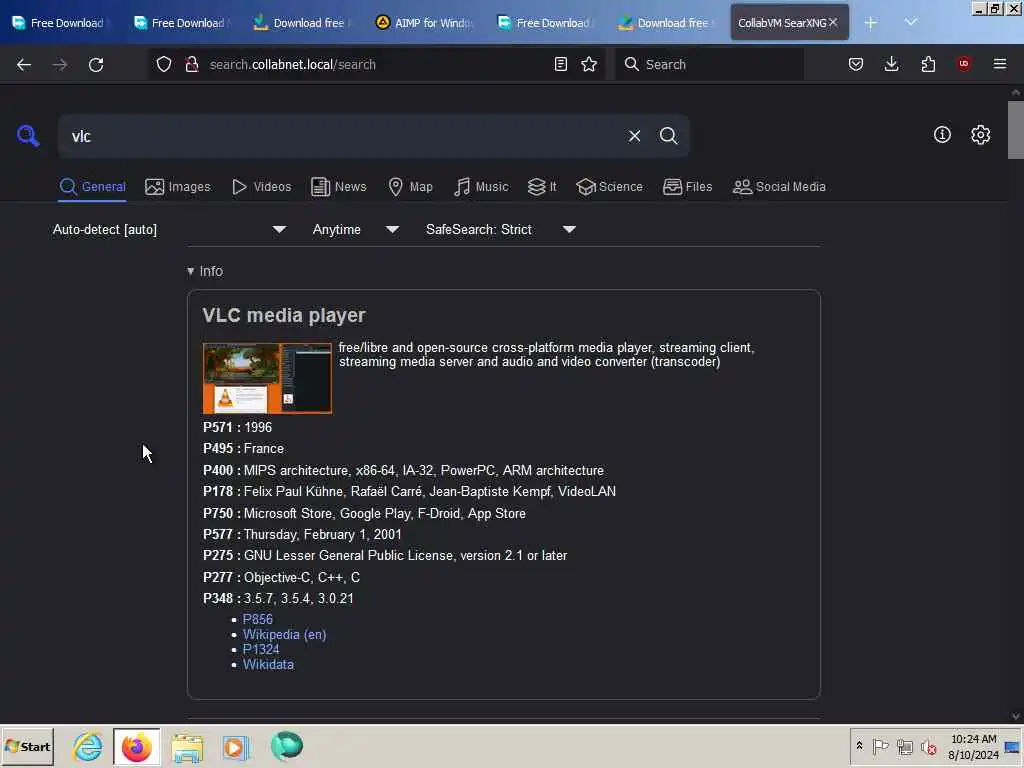Open uBlock Origin extension icon

pyautogui.click(x=964, y=63)
